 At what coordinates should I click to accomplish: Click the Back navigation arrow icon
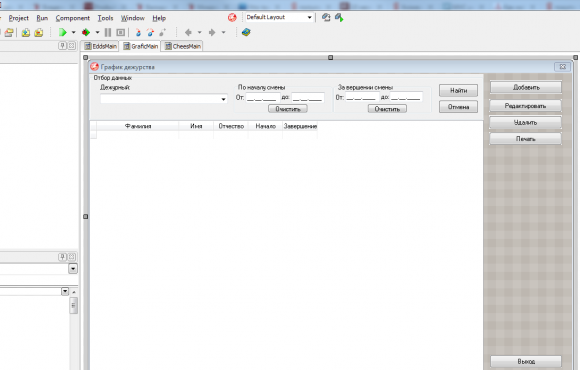(188, 33)
